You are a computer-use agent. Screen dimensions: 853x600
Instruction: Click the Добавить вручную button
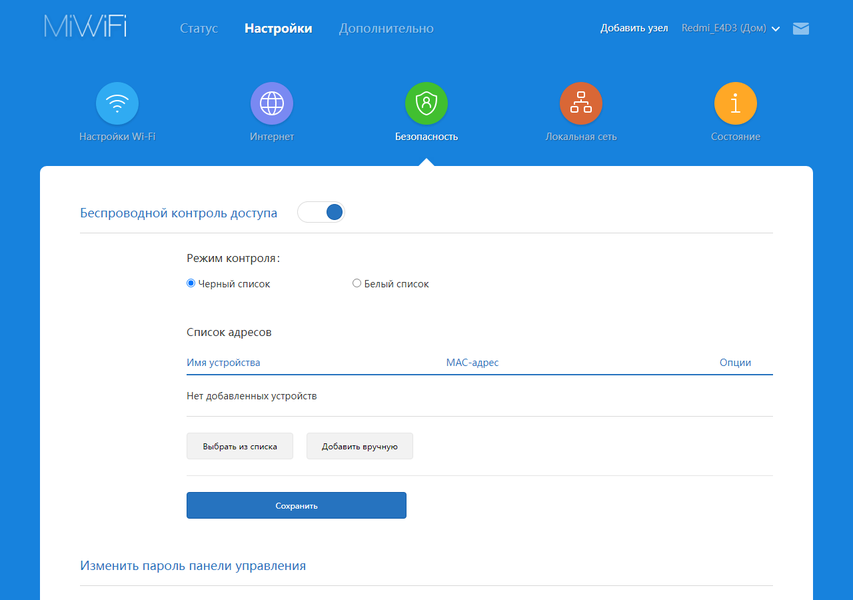(x=360, y=446)
